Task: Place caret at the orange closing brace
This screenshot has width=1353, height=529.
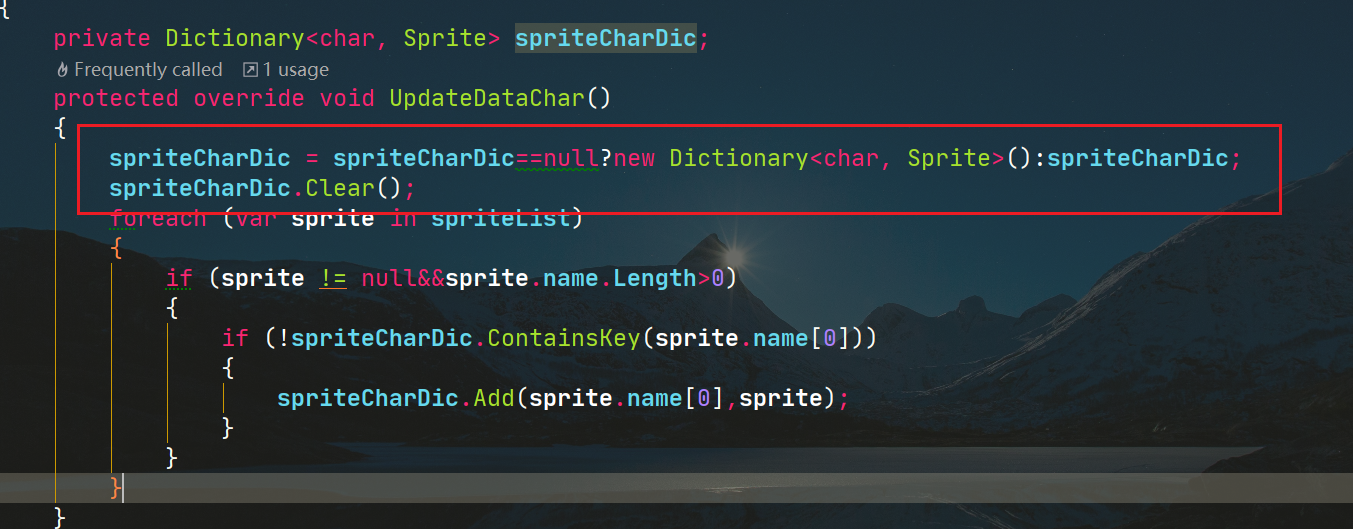Action: coord(116,488)
